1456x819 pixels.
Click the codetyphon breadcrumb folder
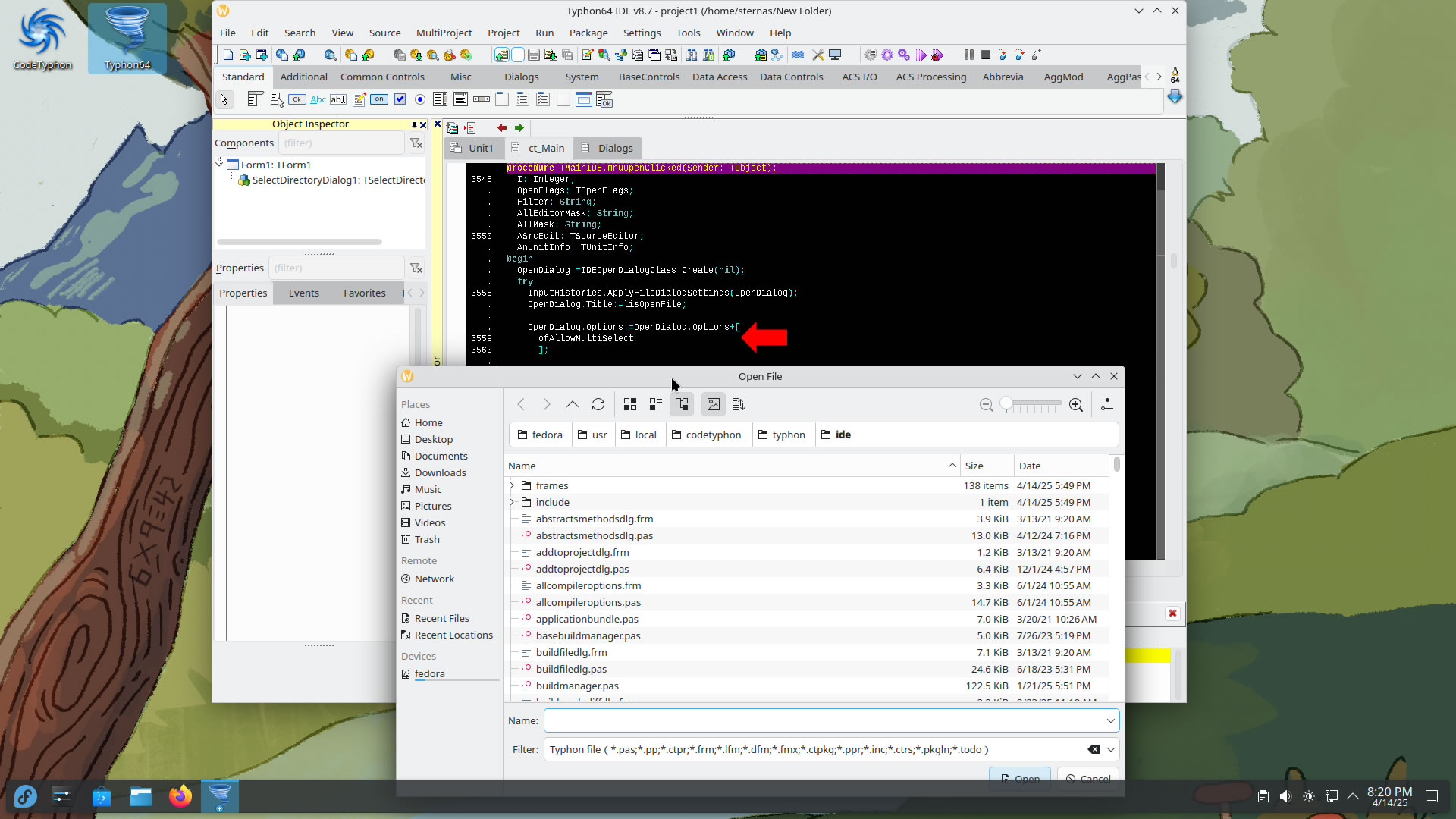(x=706, y=435)
